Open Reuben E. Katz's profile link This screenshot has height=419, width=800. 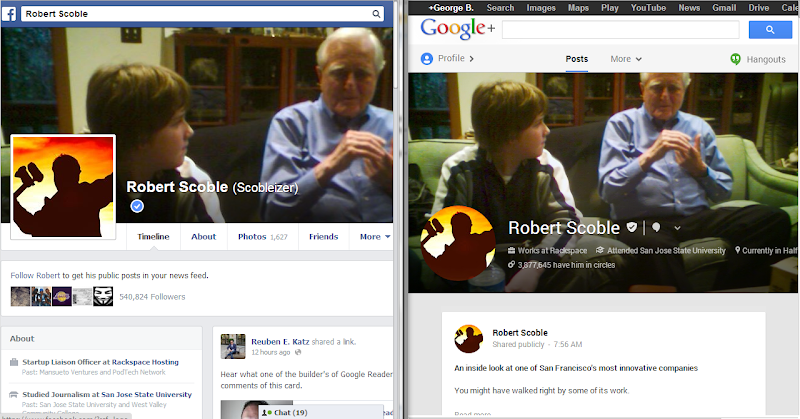pyautogui.click(x=280, y=341)
